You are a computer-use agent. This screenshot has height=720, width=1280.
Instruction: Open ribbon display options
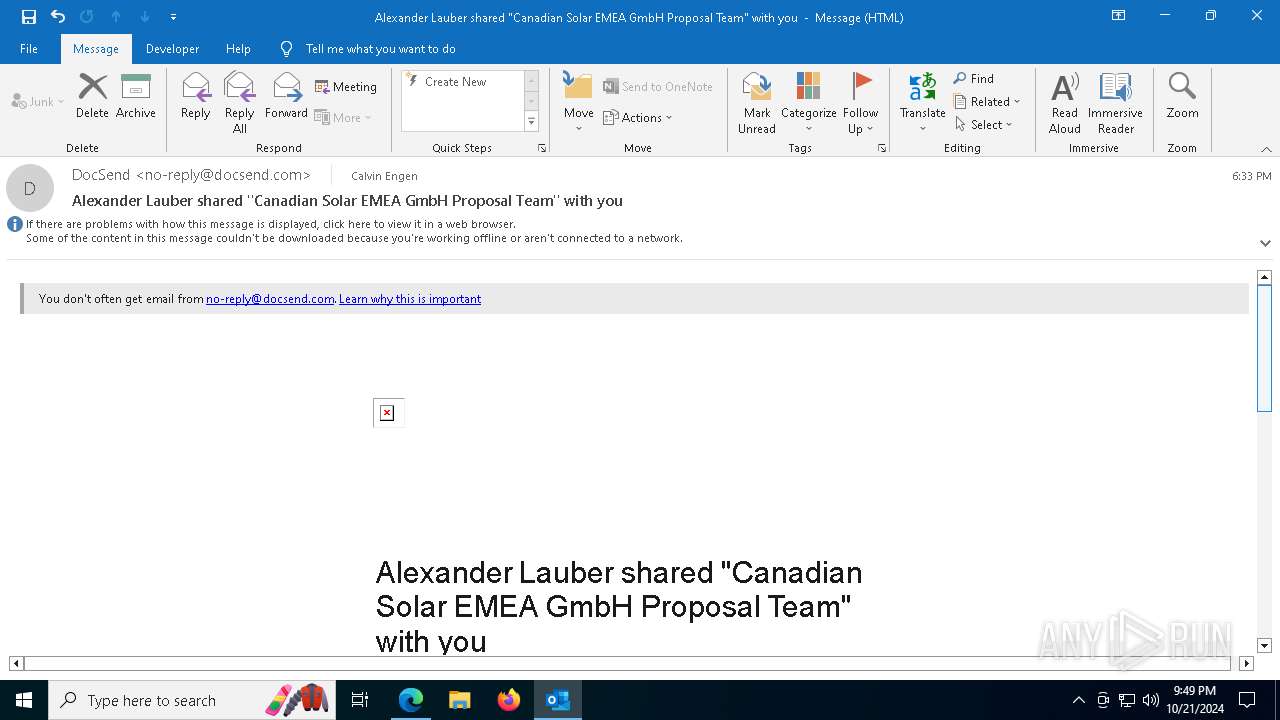[1118, 16]
